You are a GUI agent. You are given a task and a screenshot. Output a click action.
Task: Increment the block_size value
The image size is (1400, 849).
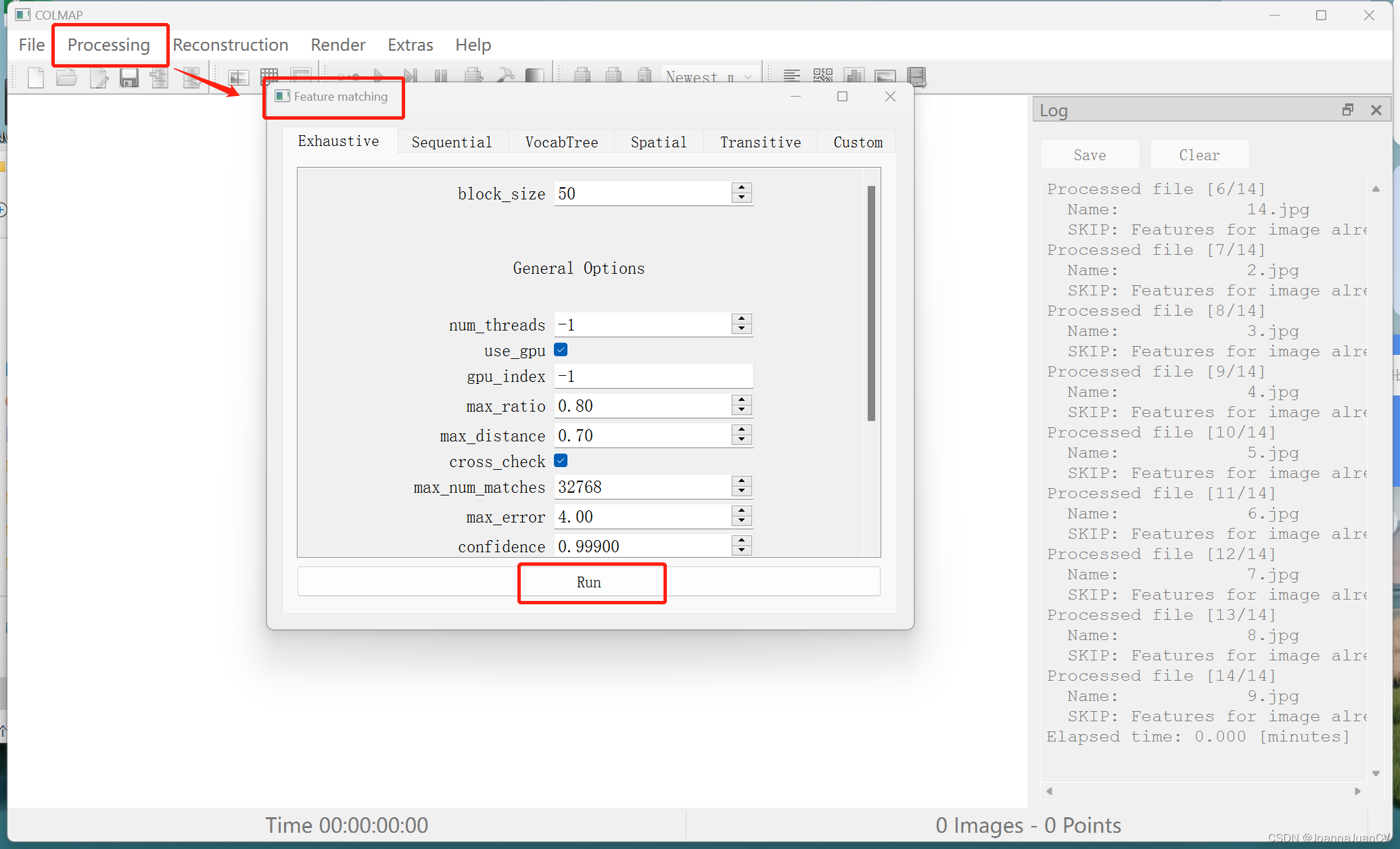(741, 187)
